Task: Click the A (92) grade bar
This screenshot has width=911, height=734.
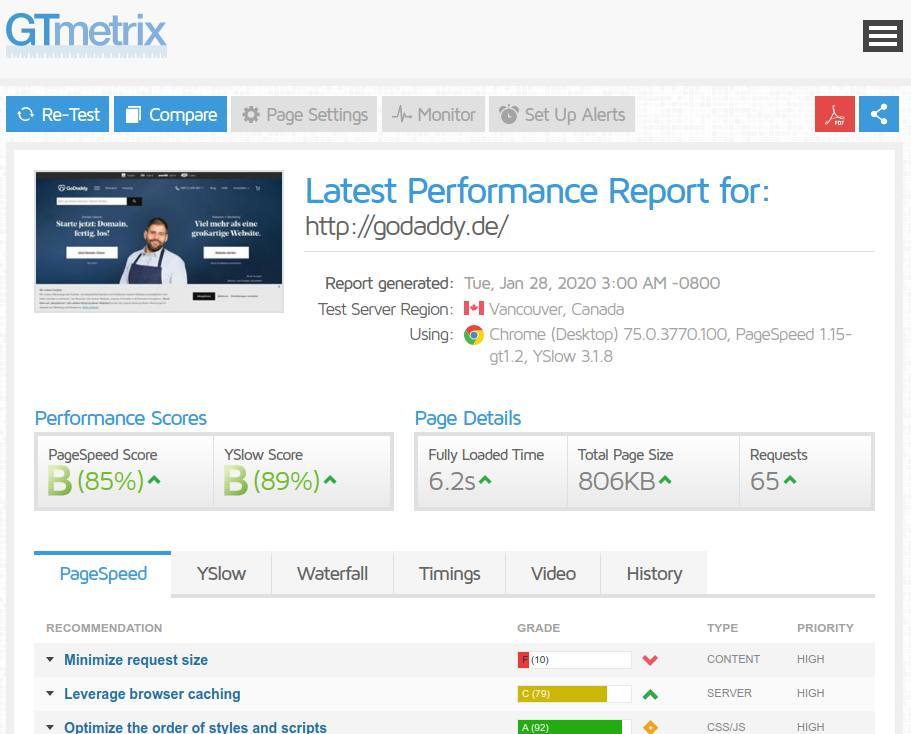Action: pyautogui.click(x=574, y=727)
